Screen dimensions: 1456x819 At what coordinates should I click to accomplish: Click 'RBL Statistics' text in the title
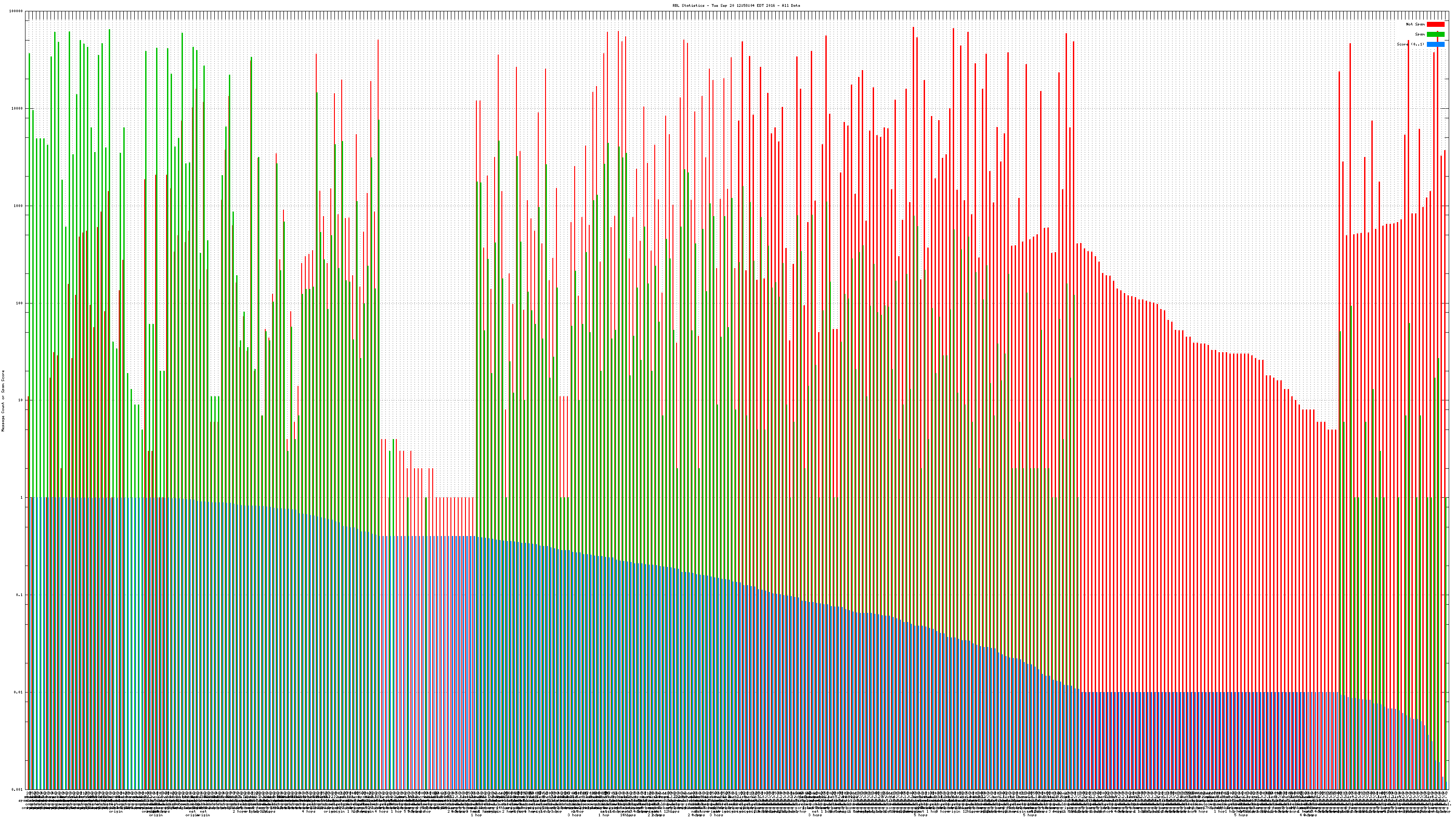click(688, 5)
